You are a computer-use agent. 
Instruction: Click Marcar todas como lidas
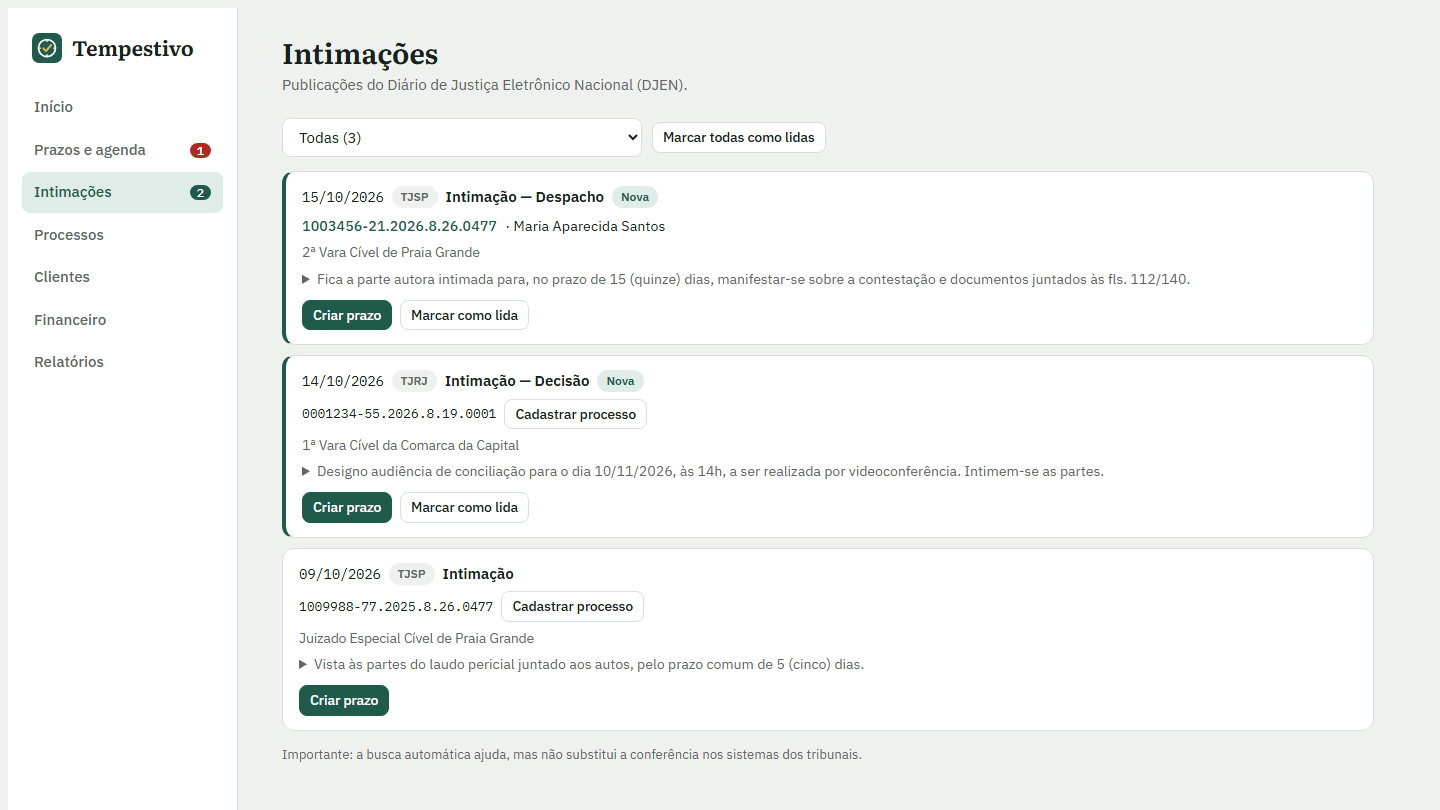coord(739,137)
